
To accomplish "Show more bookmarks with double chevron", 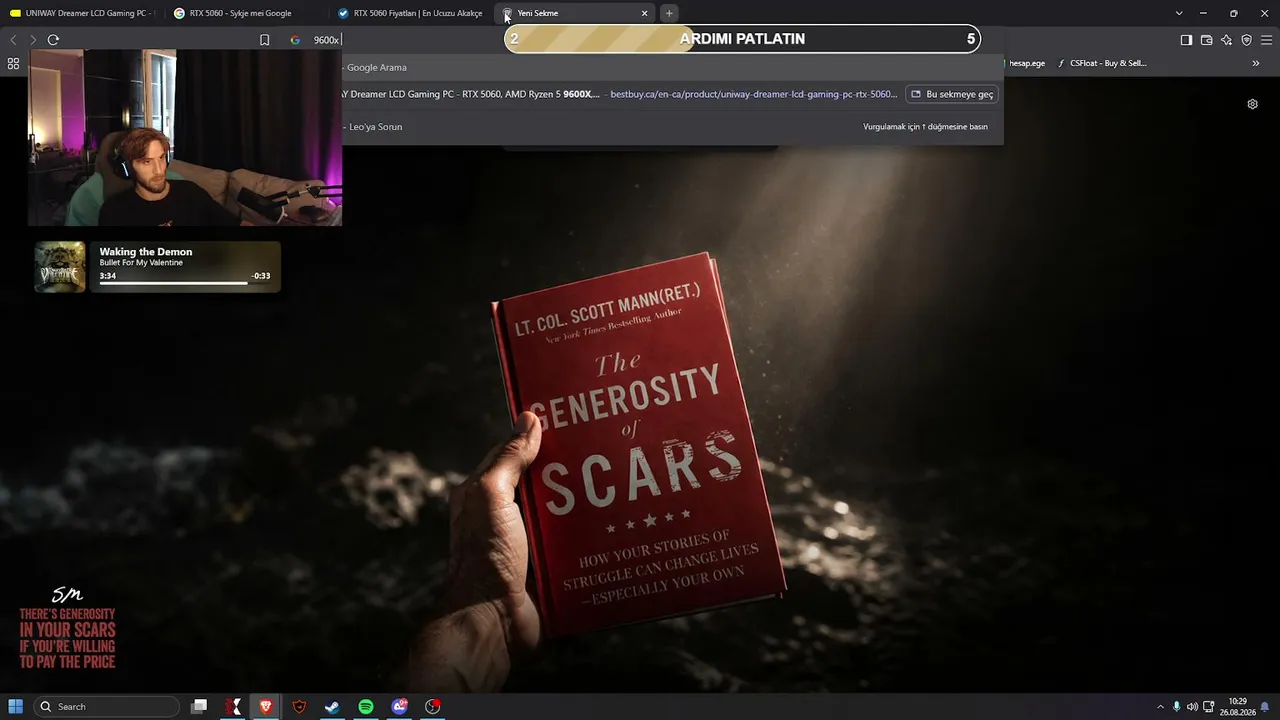I will (x=1256, y=63).
